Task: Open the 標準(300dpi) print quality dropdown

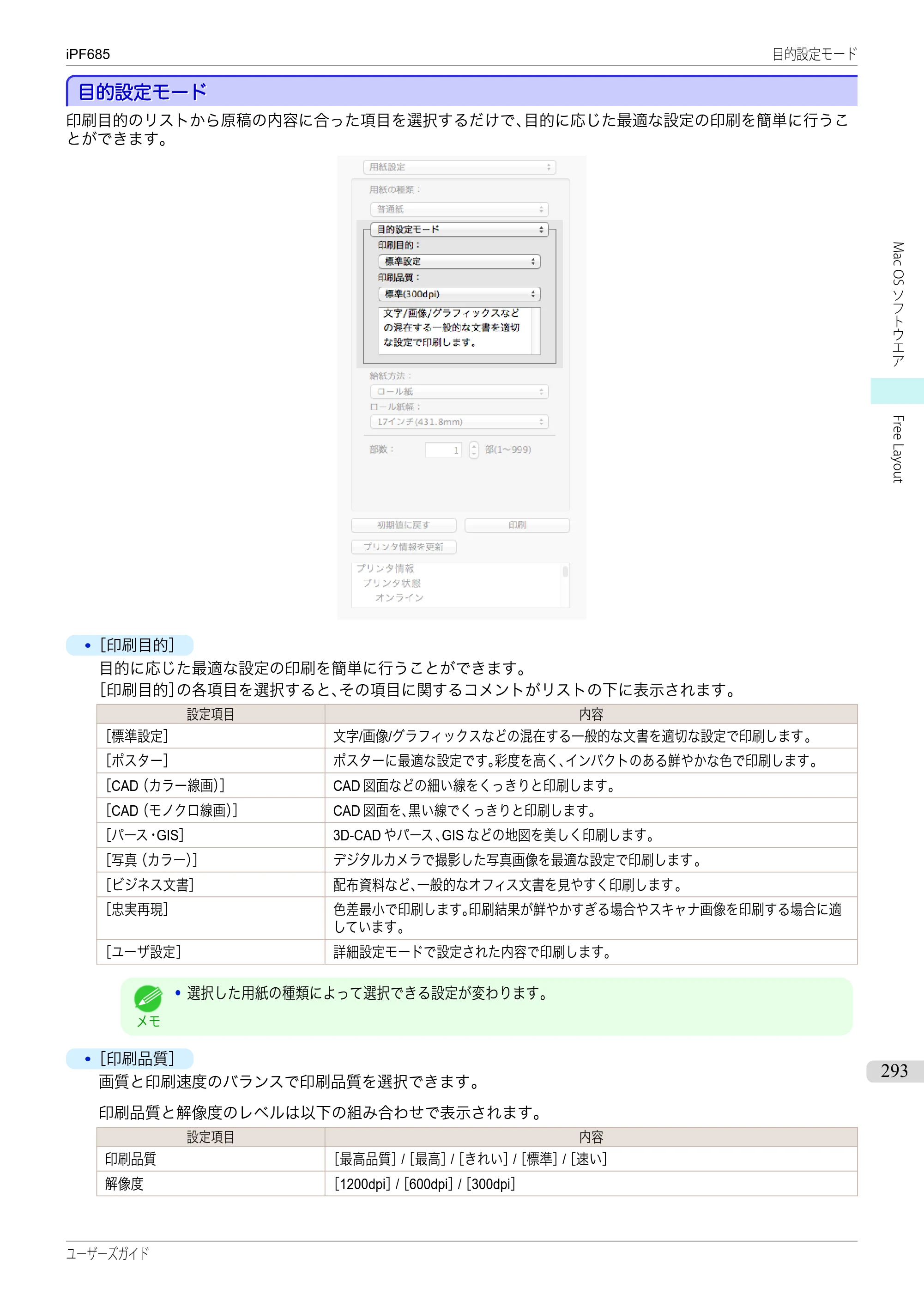Action: (x=459, y=294)
